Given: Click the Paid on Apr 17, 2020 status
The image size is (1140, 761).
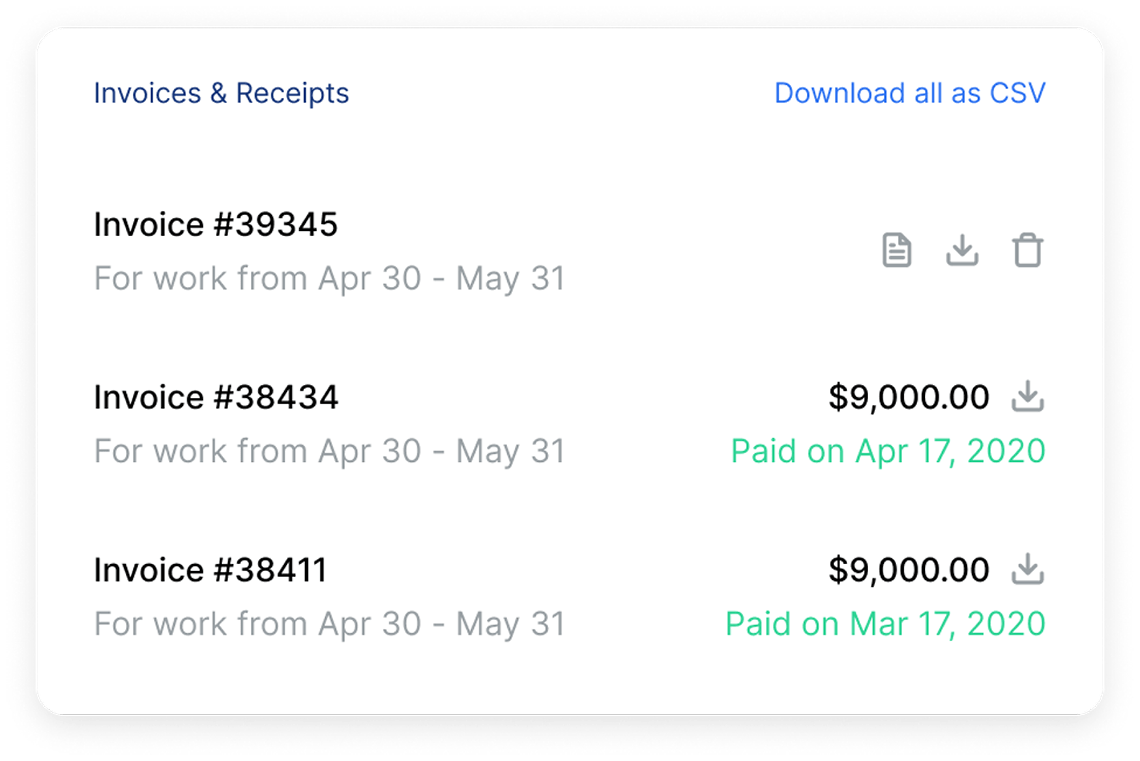Looking at the screenshot, I should (x=886, y=451).
